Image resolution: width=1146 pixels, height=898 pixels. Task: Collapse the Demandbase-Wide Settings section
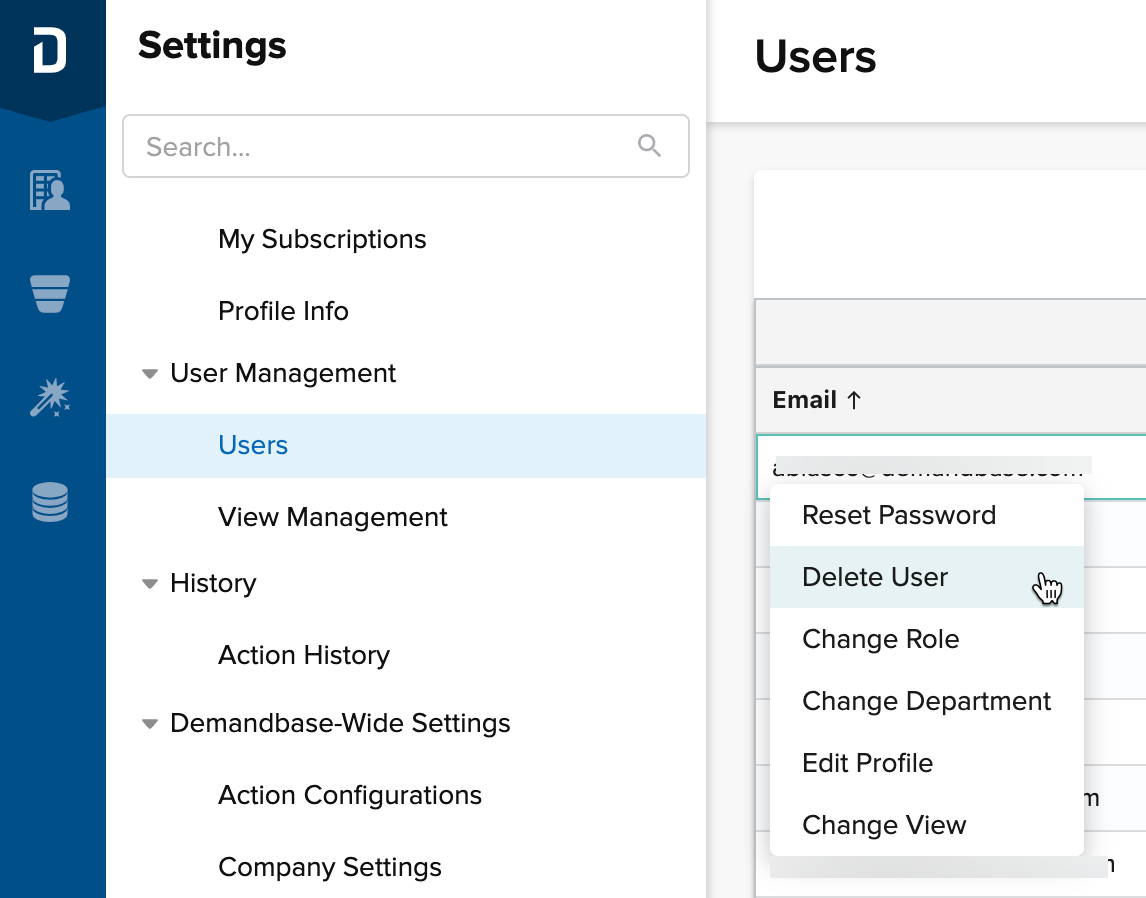[150, 724]
